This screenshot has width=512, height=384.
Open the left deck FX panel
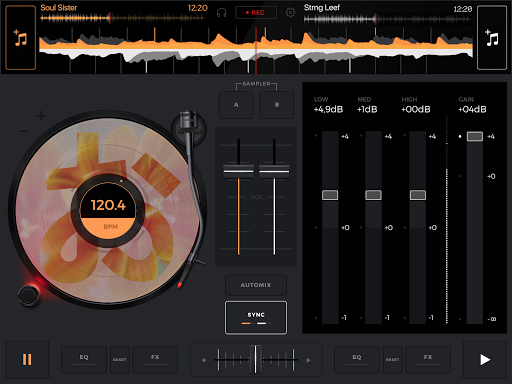pyautogui.click(x=155, y=360)
